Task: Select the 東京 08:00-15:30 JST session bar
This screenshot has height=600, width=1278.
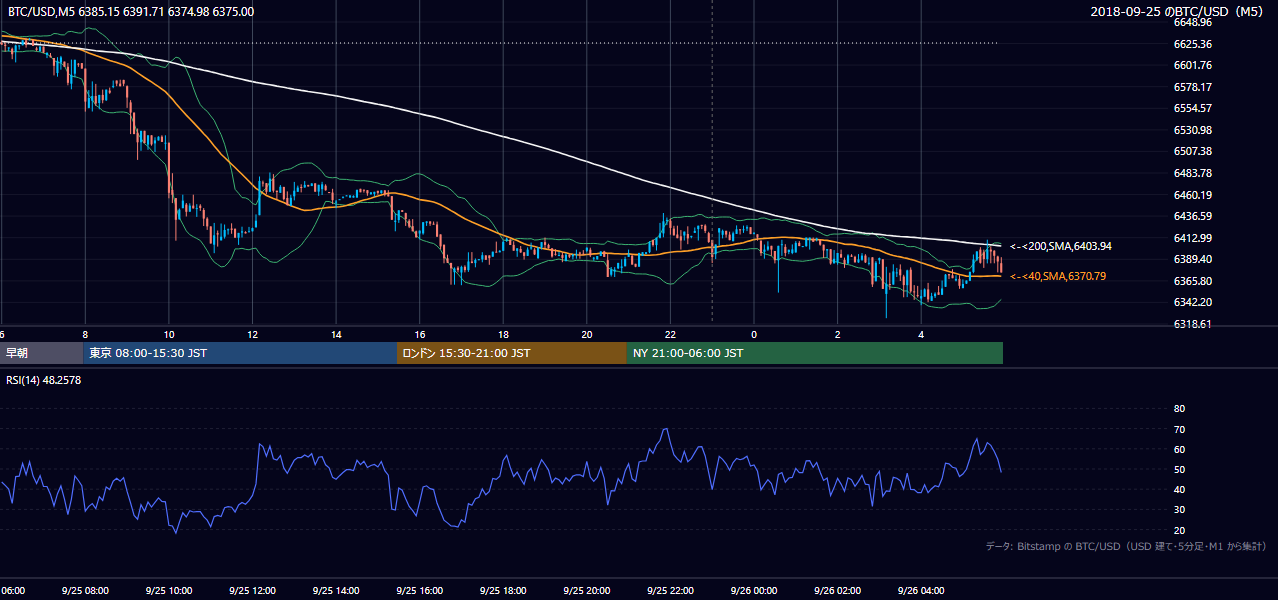Action: [x=240, y=353]
